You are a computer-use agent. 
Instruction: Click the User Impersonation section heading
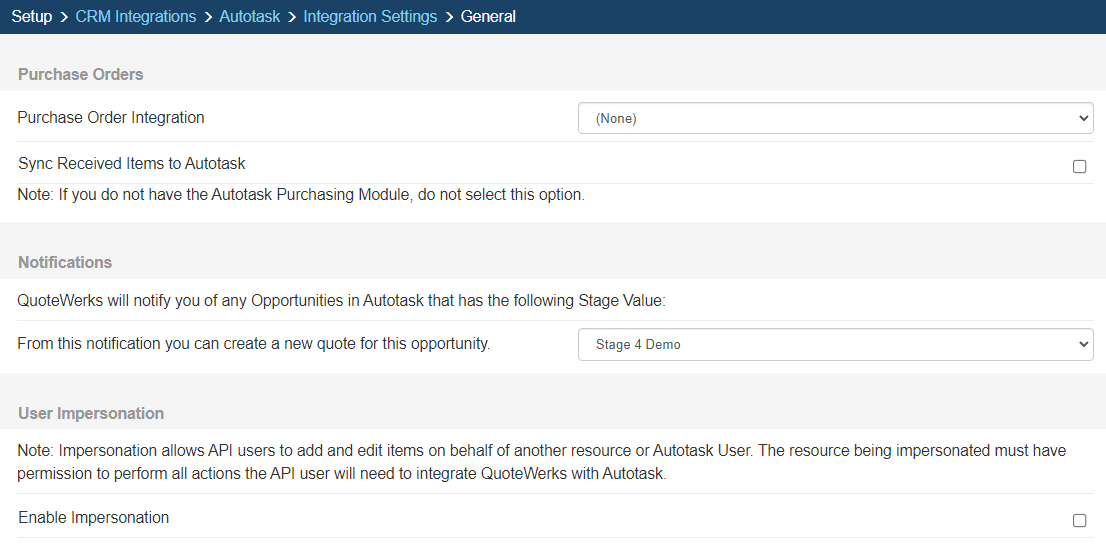(x=91, y=413)
